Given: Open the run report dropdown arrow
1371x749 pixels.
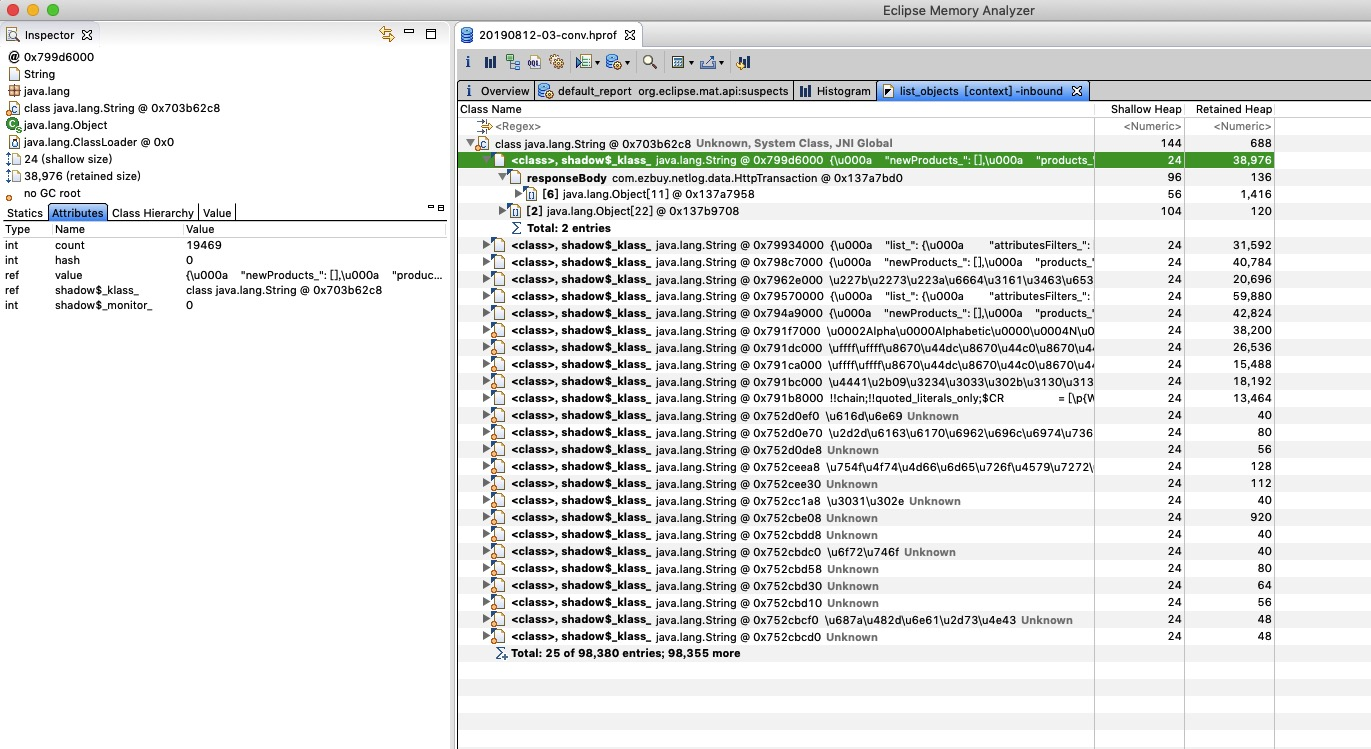Looking at the screenshot, I should click(597, 63).
